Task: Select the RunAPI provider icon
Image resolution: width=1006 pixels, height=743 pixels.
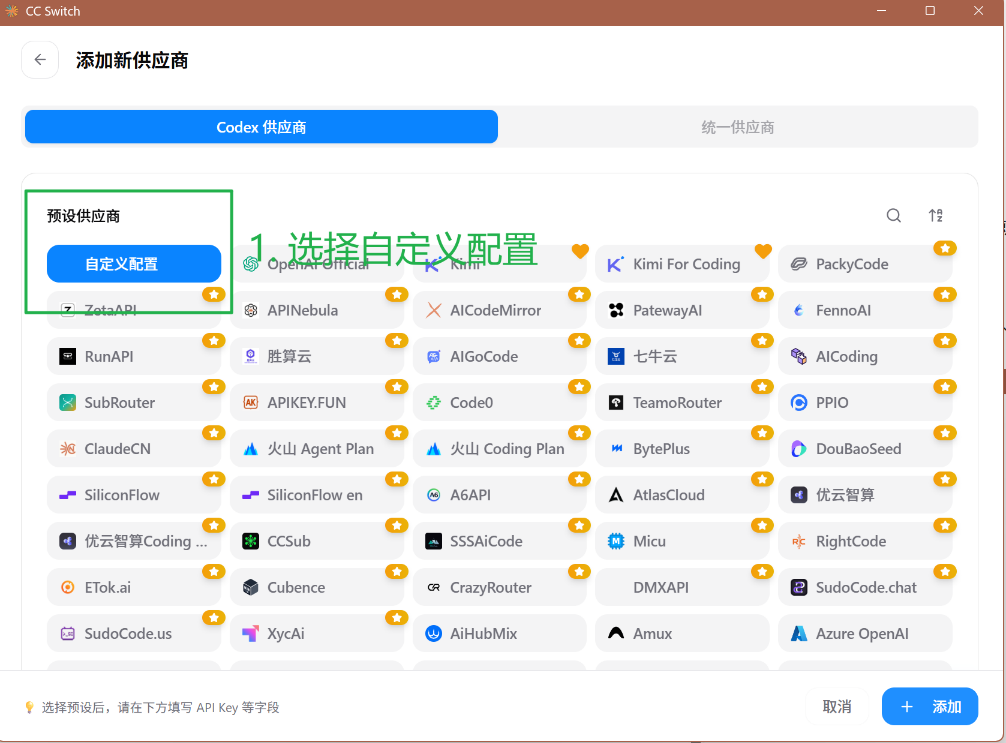Action: coord(67,357)
